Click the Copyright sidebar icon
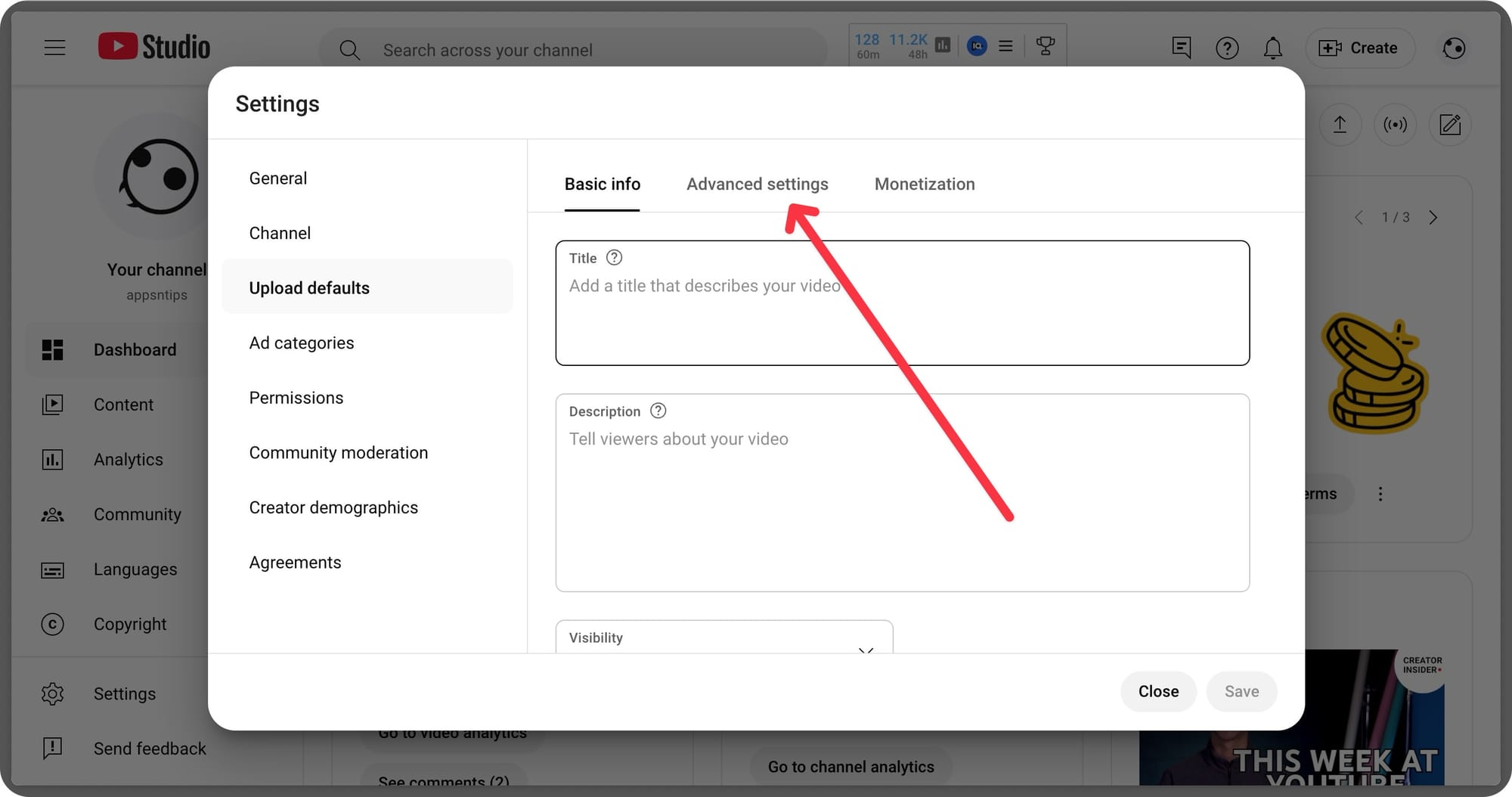The width and height of the screenshot is (1512, 797). (x=52, y=624)
